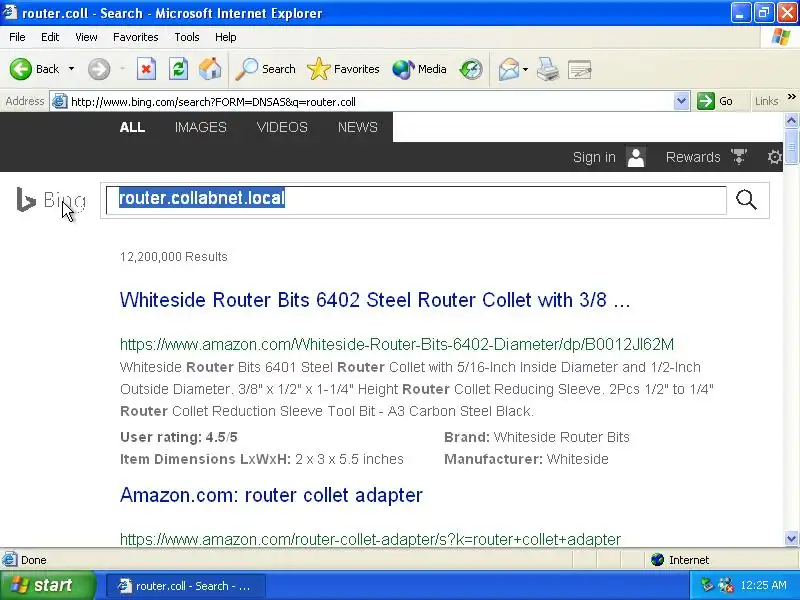
Task: Open the Mail dropdown arrow
Action: [526, 69]
